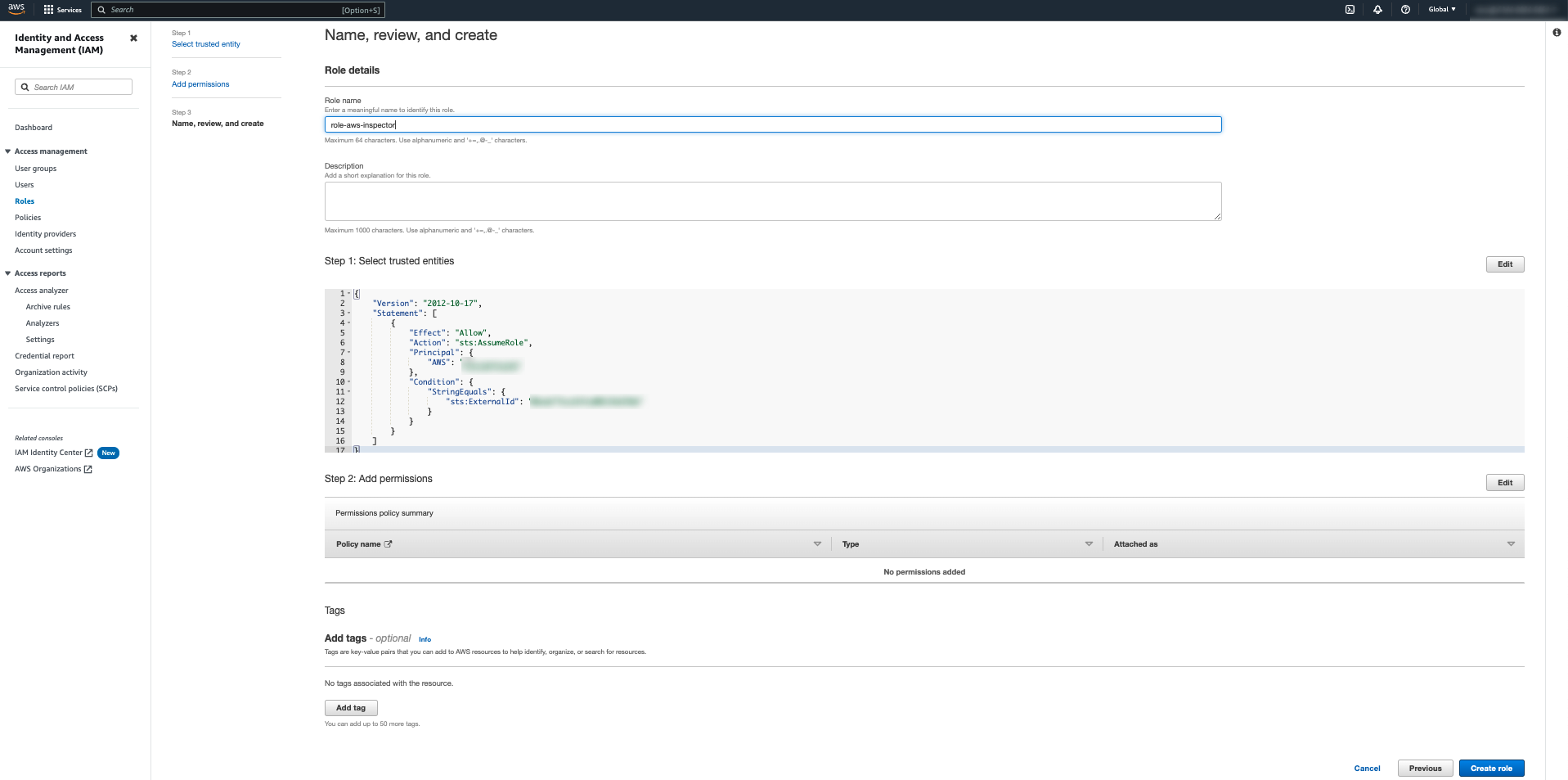The image size is (1568, 780).
Task: Open Users in the sidebar
Action: click(25, 185)
